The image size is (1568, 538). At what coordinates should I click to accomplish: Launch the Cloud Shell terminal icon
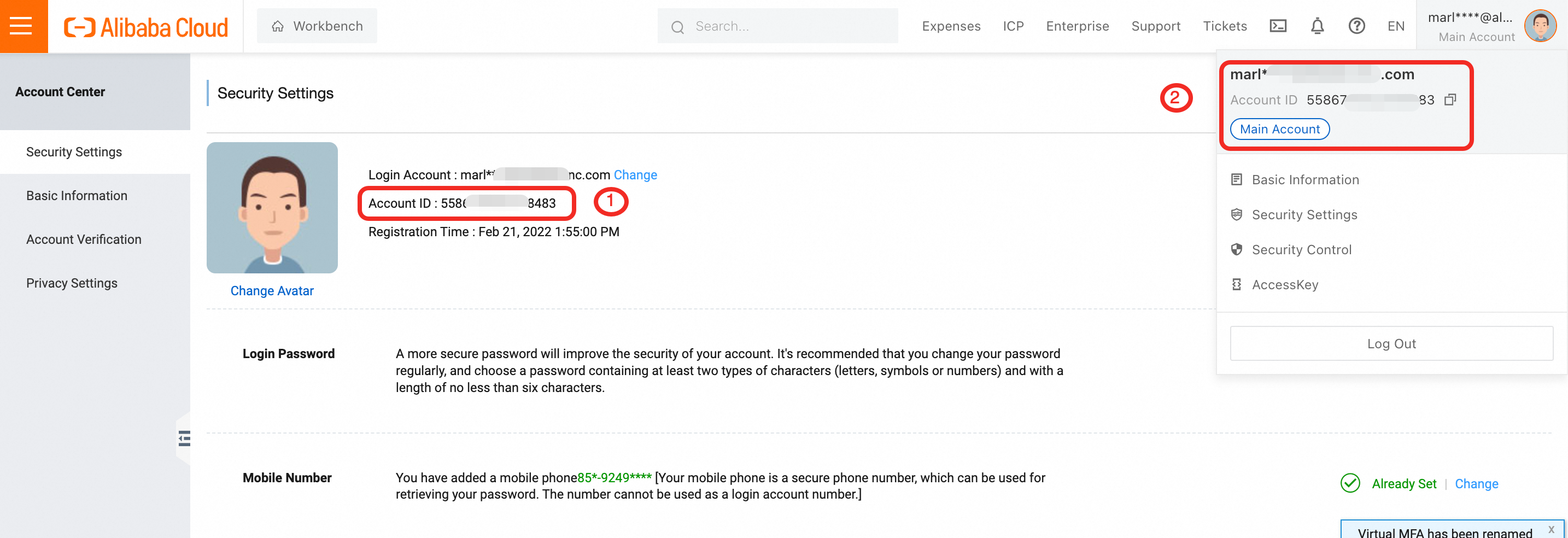click(x=1278, y=26)
